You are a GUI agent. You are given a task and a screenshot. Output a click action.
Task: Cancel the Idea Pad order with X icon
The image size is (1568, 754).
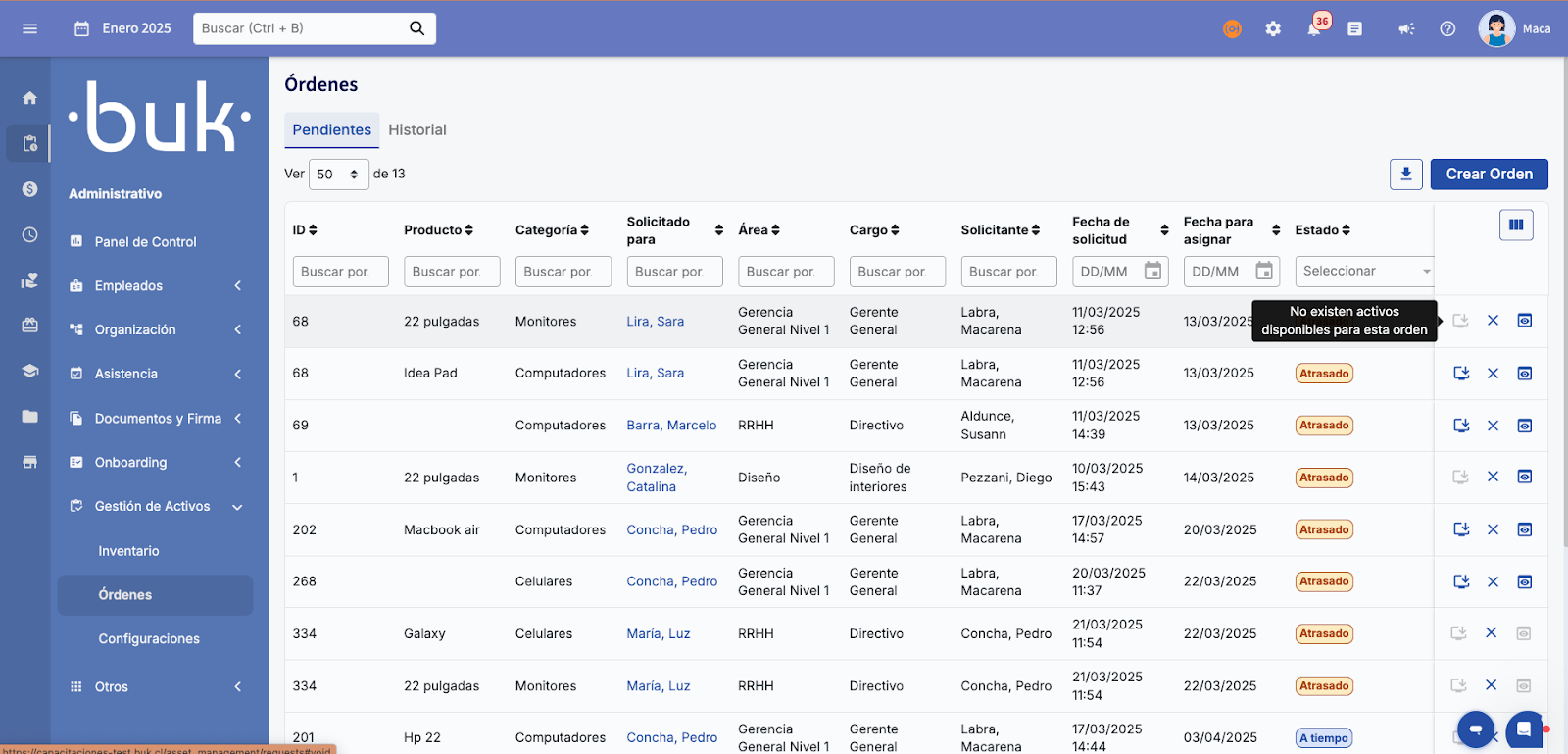(1493, 374)
